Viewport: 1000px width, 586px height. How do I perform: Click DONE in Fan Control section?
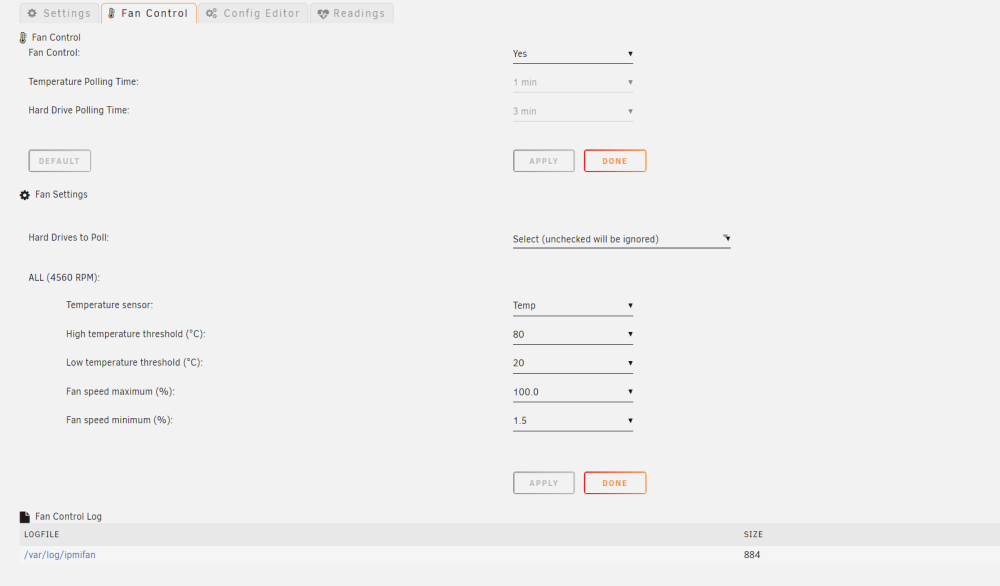[x=615, y=161]
